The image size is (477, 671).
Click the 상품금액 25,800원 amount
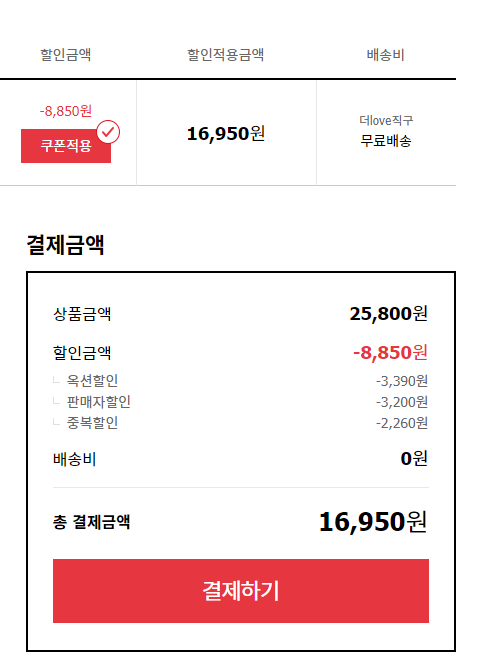(388, 314)
